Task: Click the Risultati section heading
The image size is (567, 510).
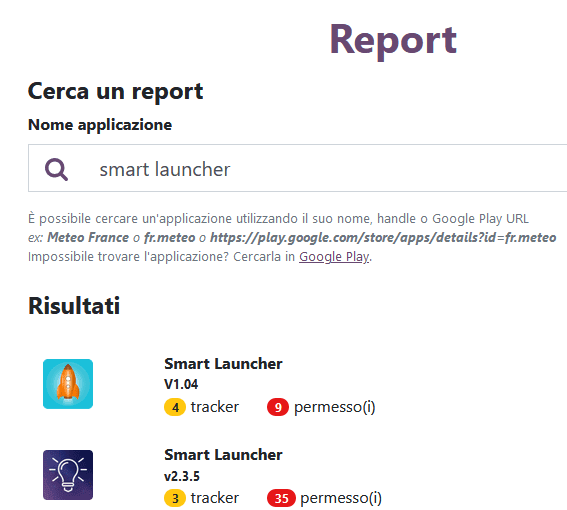Action: 74,306
